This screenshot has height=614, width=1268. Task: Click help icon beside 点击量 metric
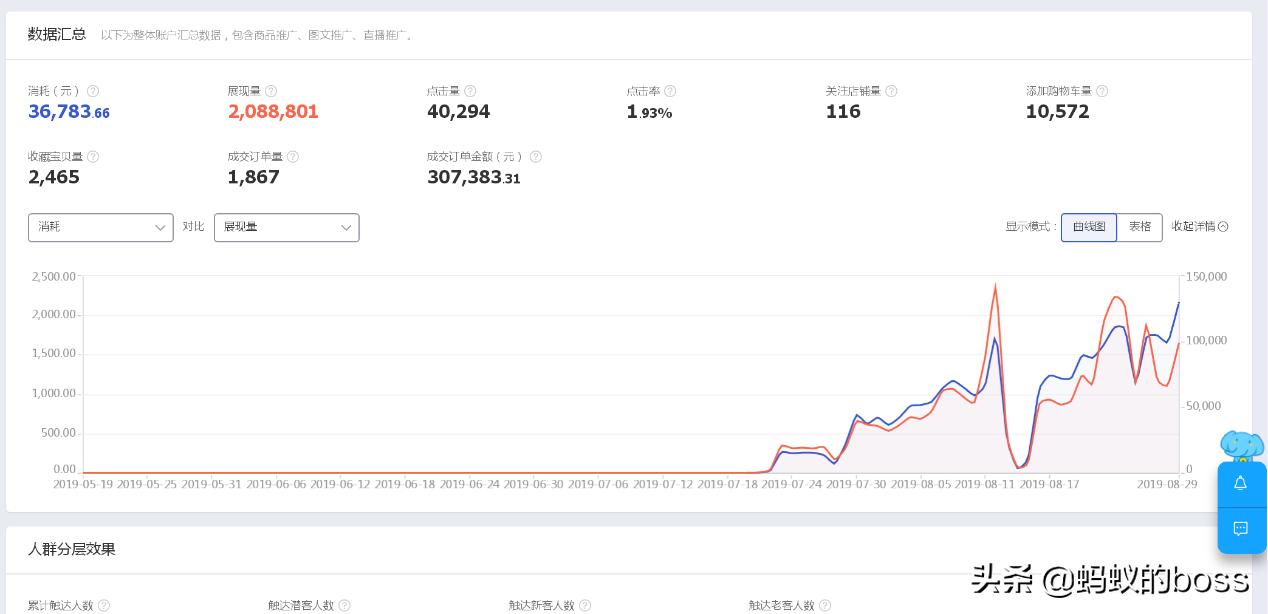(x=470, y=91)
